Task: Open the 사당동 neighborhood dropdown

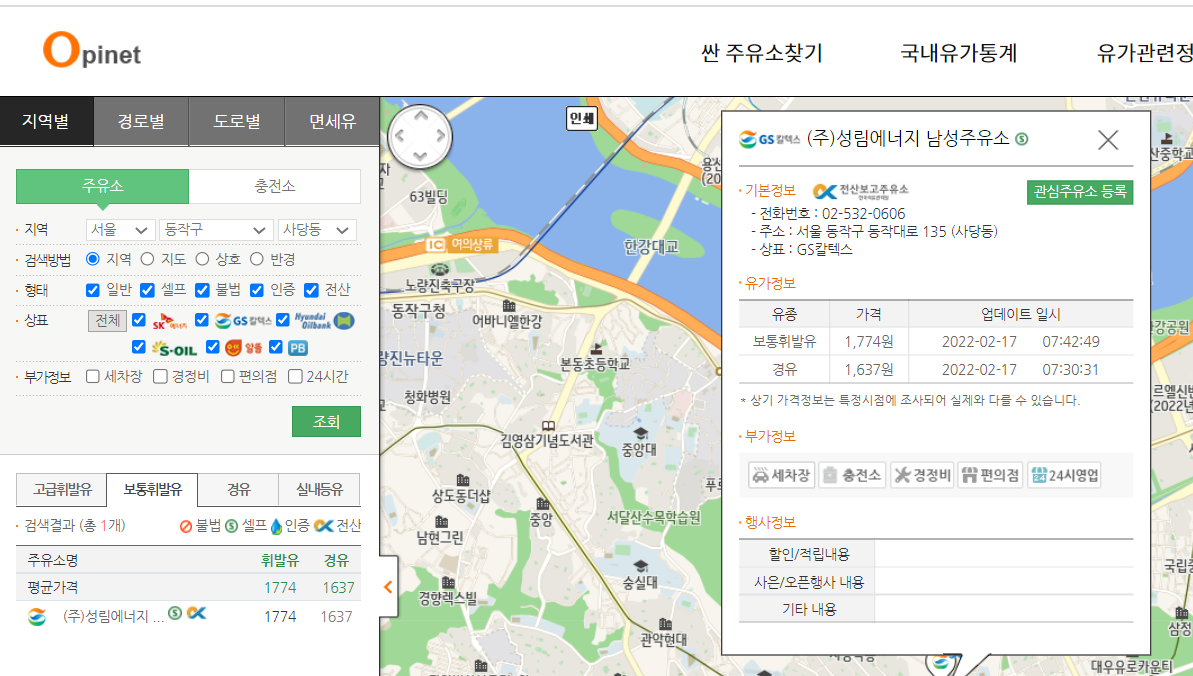Action: pyautogui.click(x=317, y=230)
